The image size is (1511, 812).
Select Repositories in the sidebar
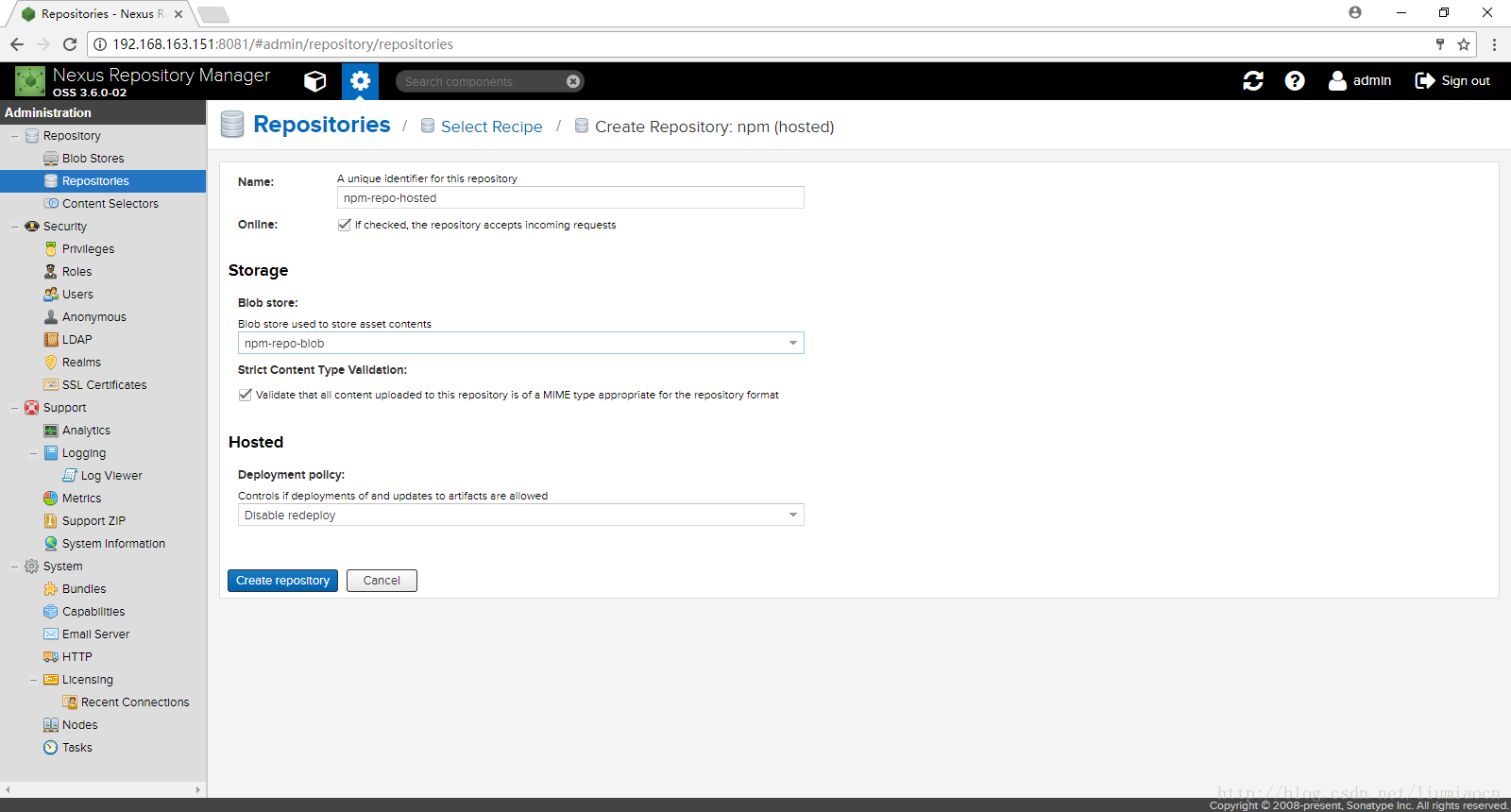point(103,181)
